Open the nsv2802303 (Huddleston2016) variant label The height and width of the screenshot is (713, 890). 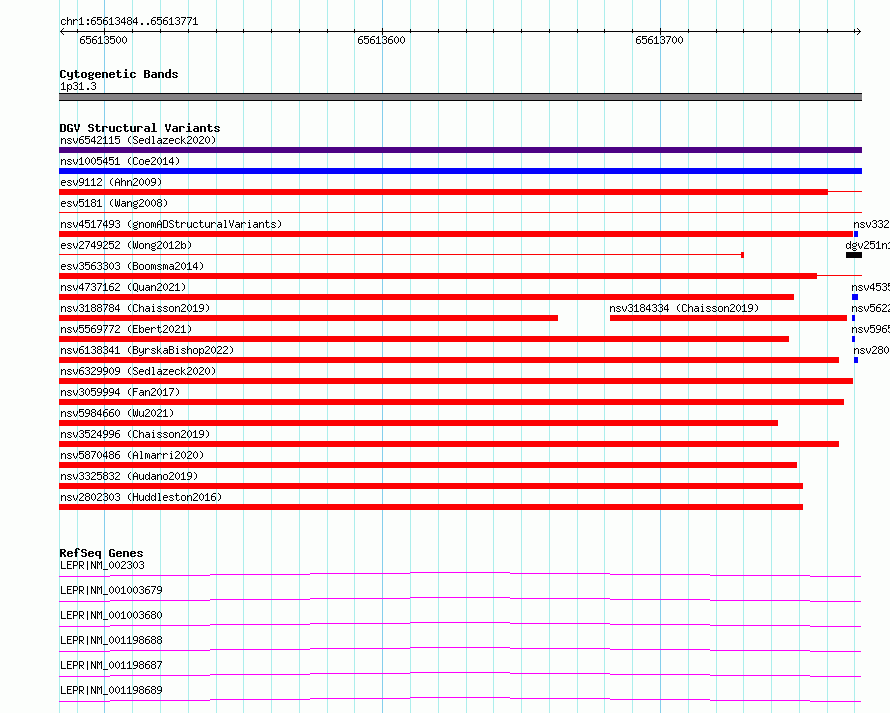pyautogui.click(x=141, y=497)
